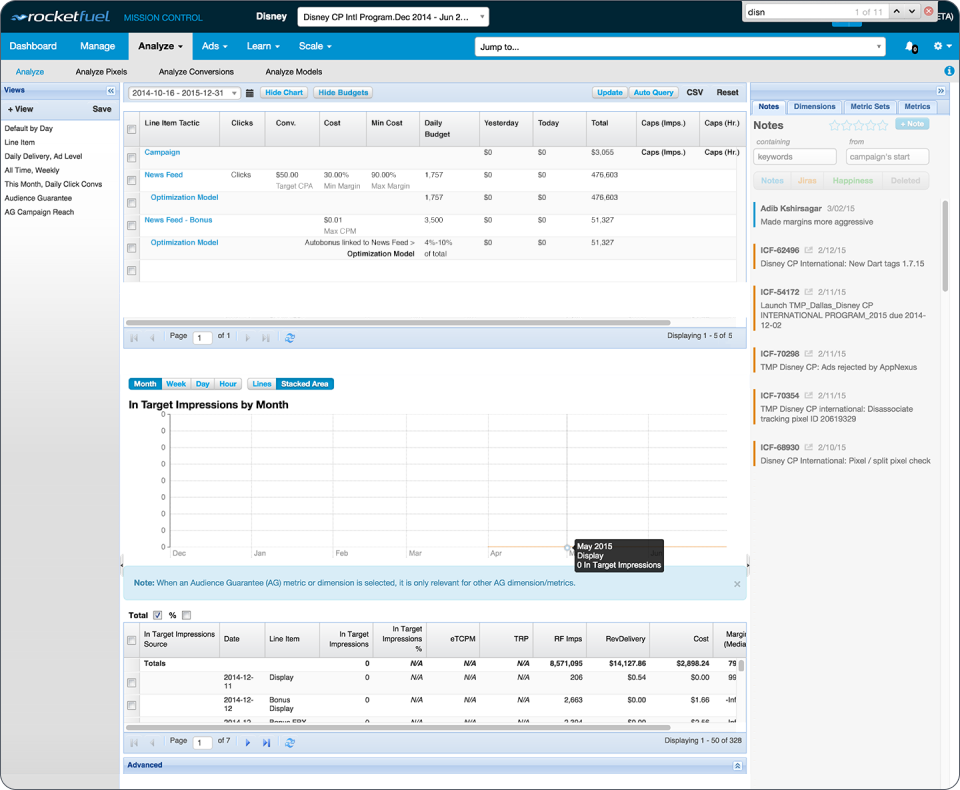Click the Update button

click(x=610, y=92)
